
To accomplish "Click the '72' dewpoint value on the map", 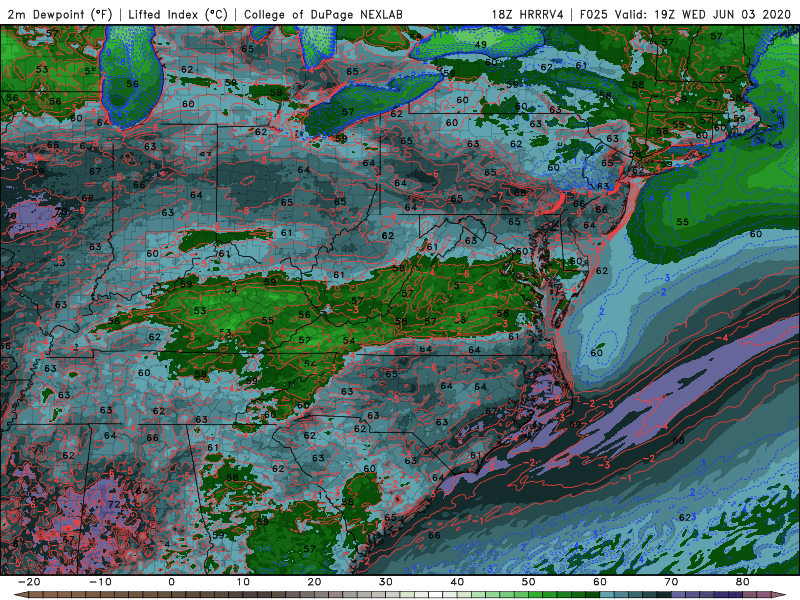I will (114, 505).
